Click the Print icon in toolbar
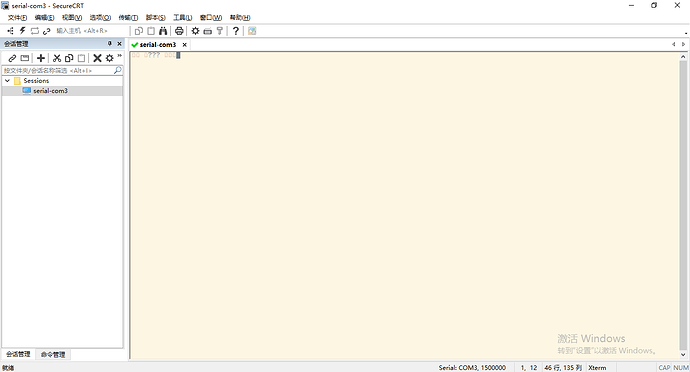The image size is (690, 372). [x=179, y=31]
